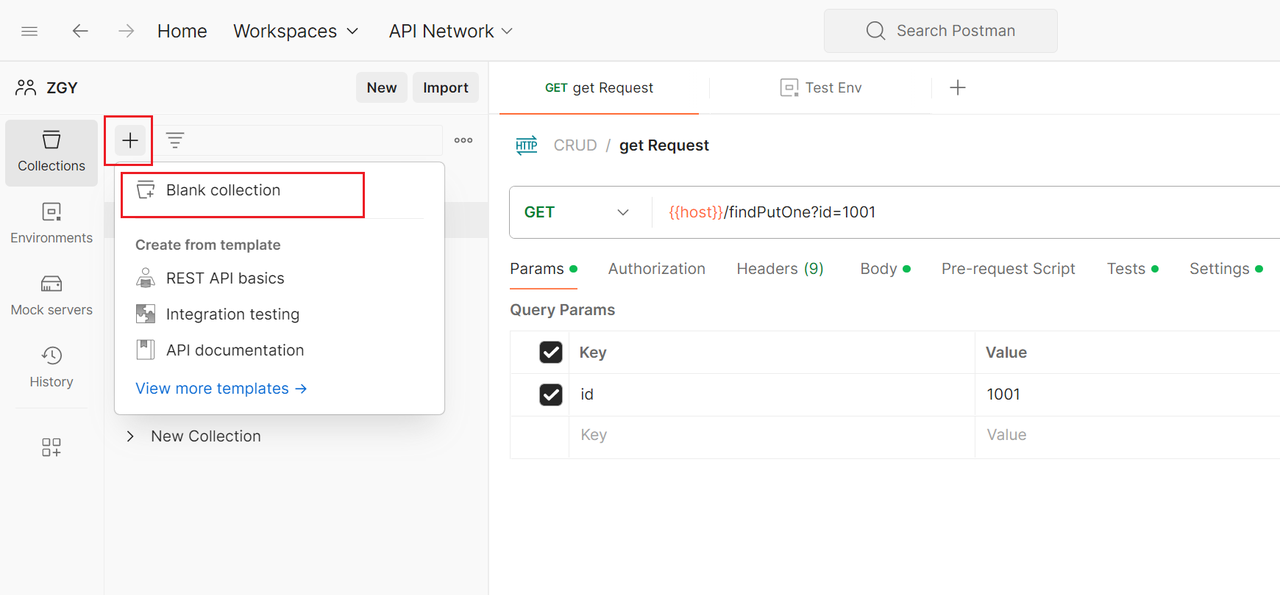The width and height of the screenshot is (1280, 595).
Task: Toggle the header checkbox for all params
Action: click(551, 352)
